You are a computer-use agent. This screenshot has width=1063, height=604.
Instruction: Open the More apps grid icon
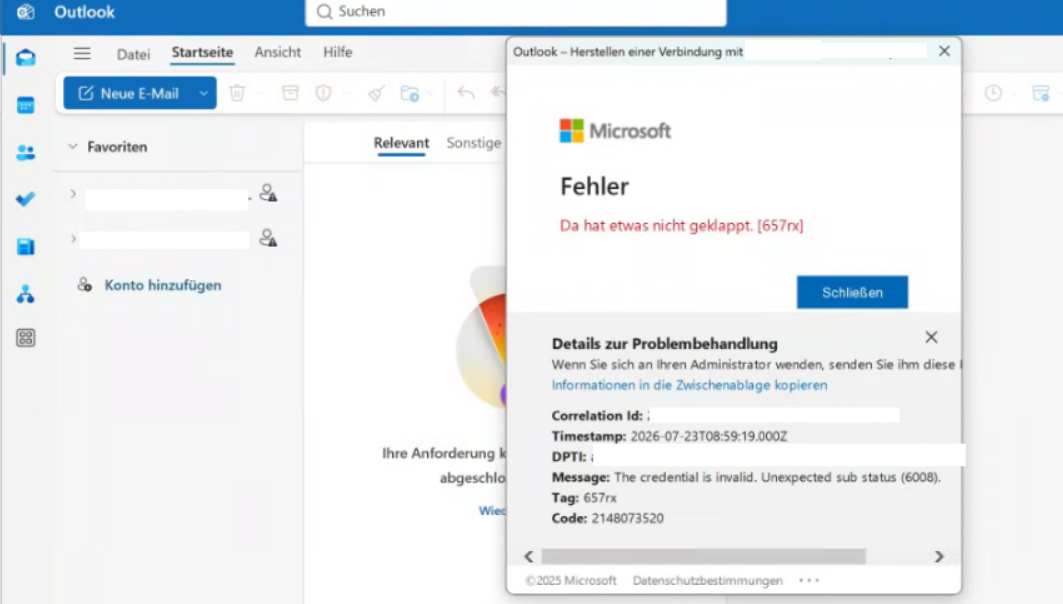click(26, 338)
